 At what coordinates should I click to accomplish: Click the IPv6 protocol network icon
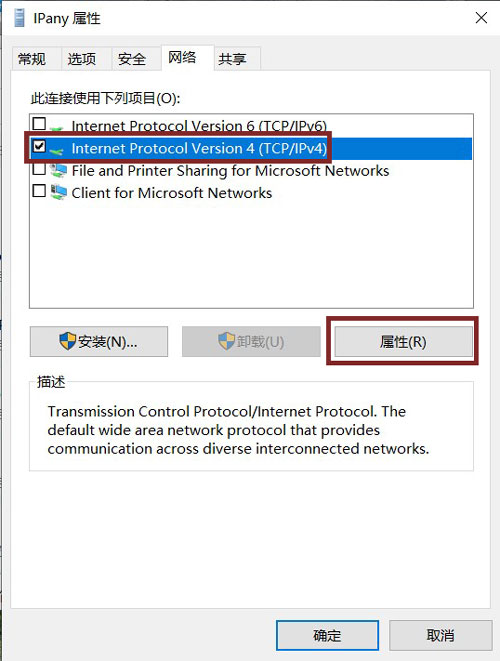pyautogui.click(x=58, y=128)
